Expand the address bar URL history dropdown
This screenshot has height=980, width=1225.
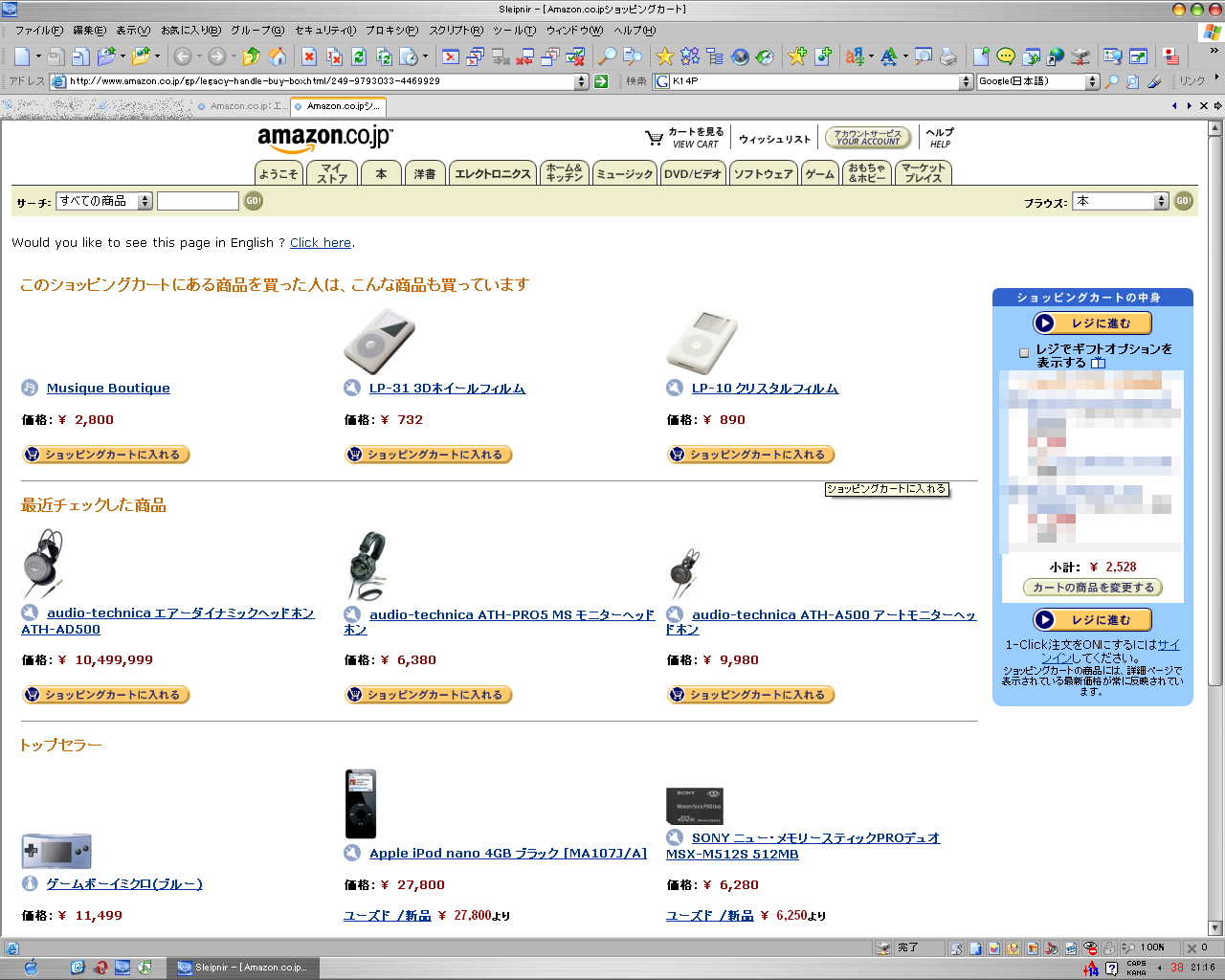tap(581, 81)
